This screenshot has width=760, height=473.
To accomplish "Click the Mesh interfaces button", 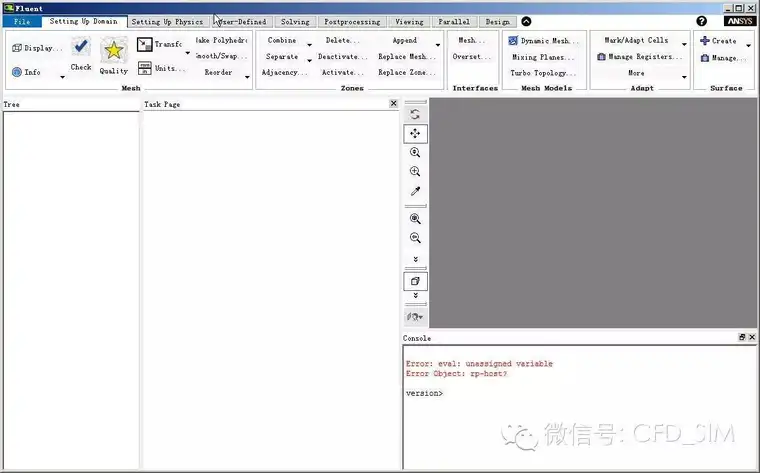I will (471, 40).
